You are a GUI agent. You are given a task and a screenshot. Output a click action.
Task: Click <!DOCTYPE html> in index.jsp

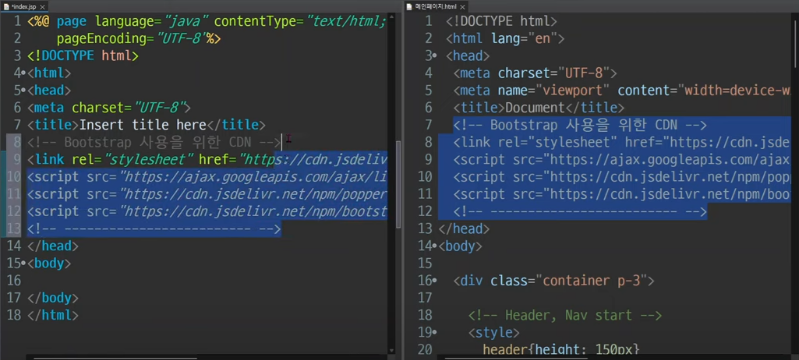83,56
